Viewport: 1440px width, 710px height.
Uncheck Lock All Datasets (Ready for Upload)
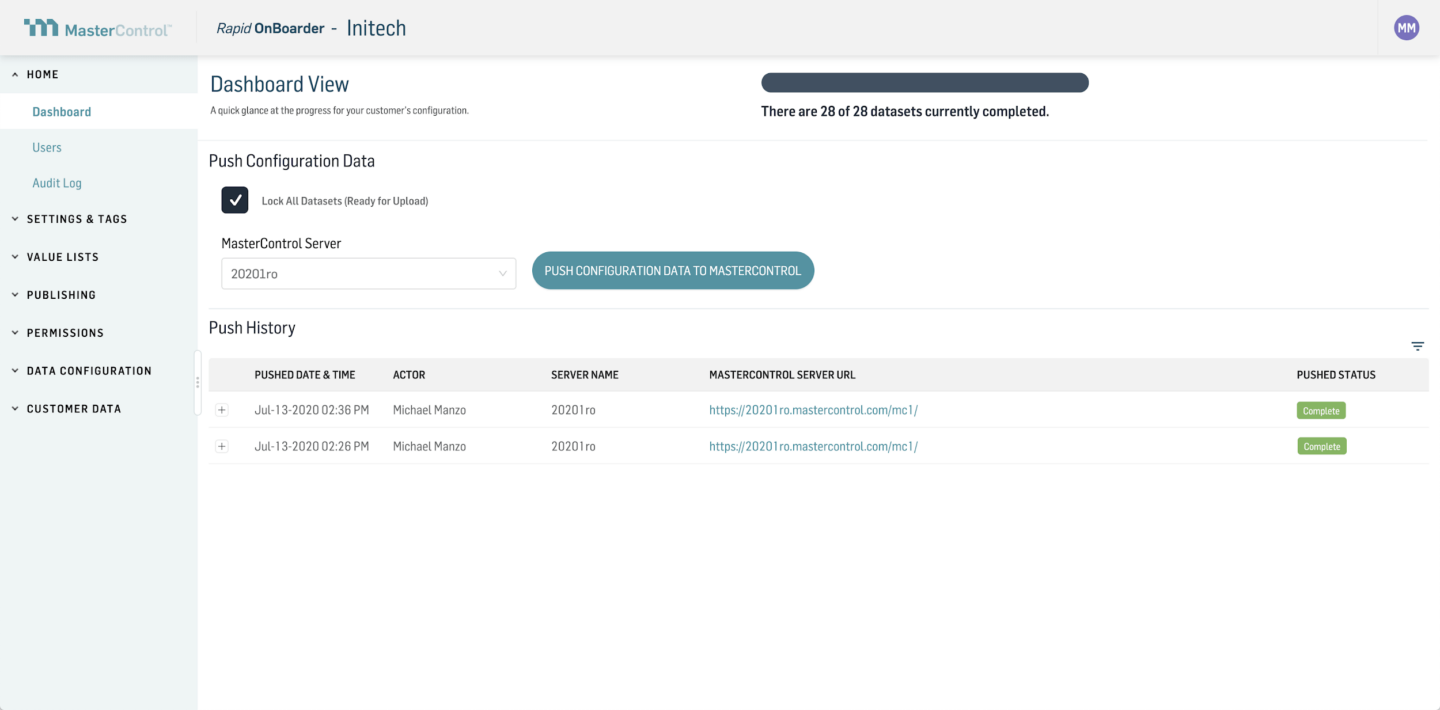(x=234, y=200)
